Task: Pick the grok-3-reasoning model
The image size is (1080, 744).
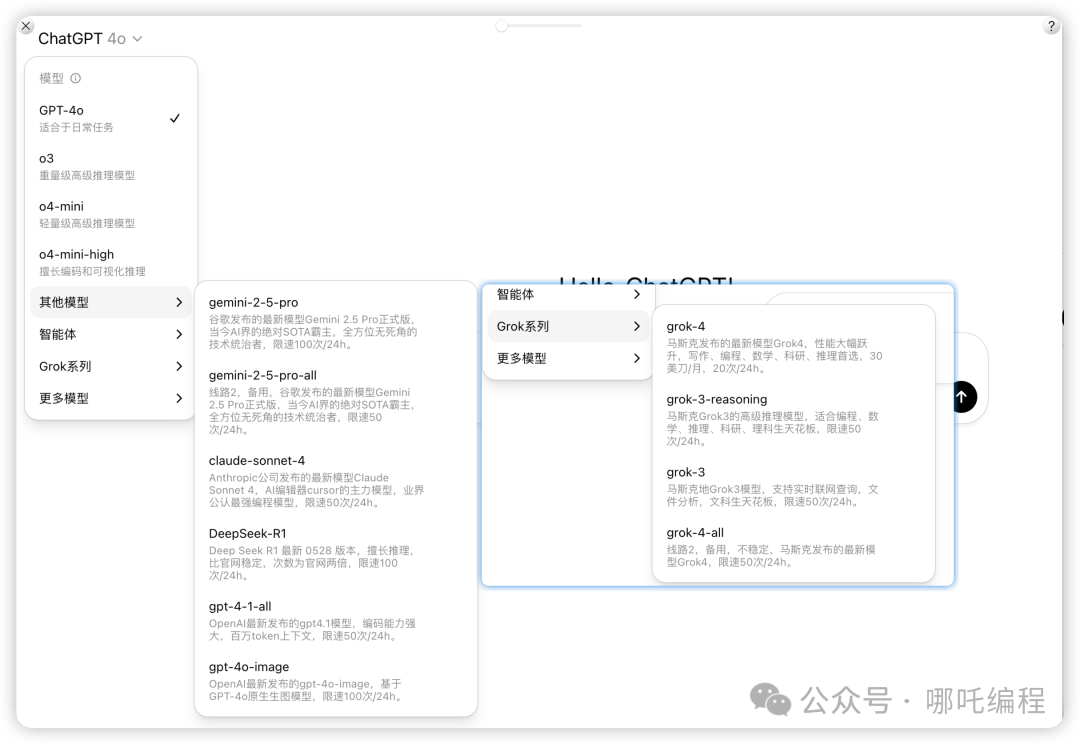Action: (793, 420)
